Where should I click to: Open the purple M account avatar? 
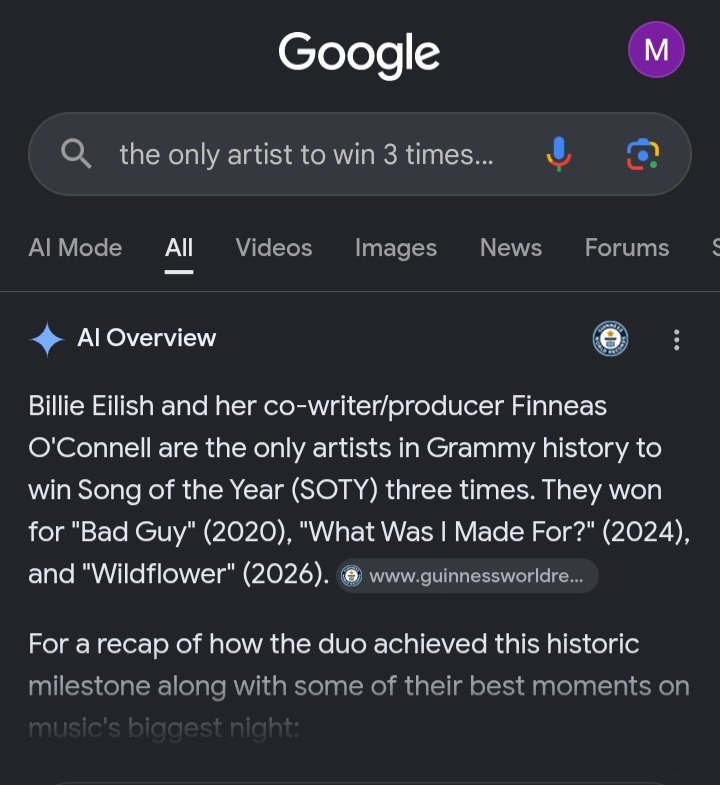click(656, 50)
